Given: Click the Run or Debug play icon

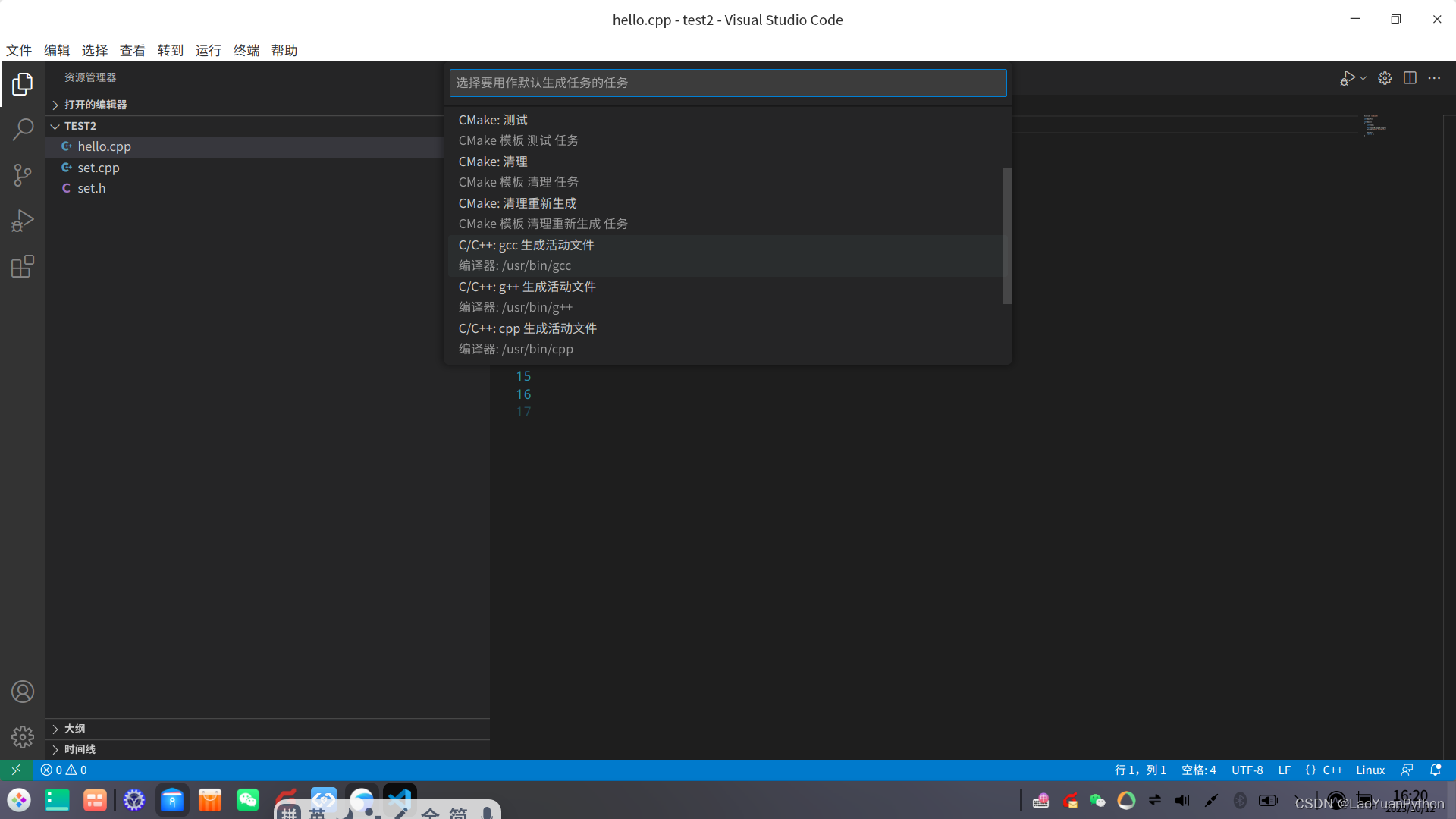Looking at the screenshot, I should [x=1348, y=78].
